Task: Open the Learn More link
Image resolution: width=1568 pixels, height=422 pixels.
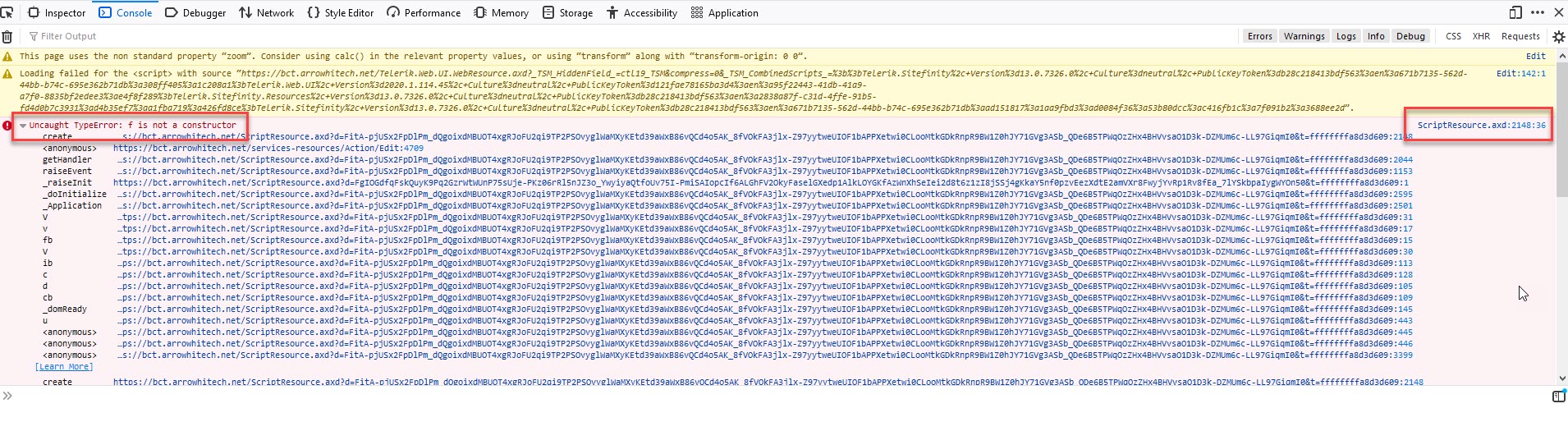Action: [64, 367]
